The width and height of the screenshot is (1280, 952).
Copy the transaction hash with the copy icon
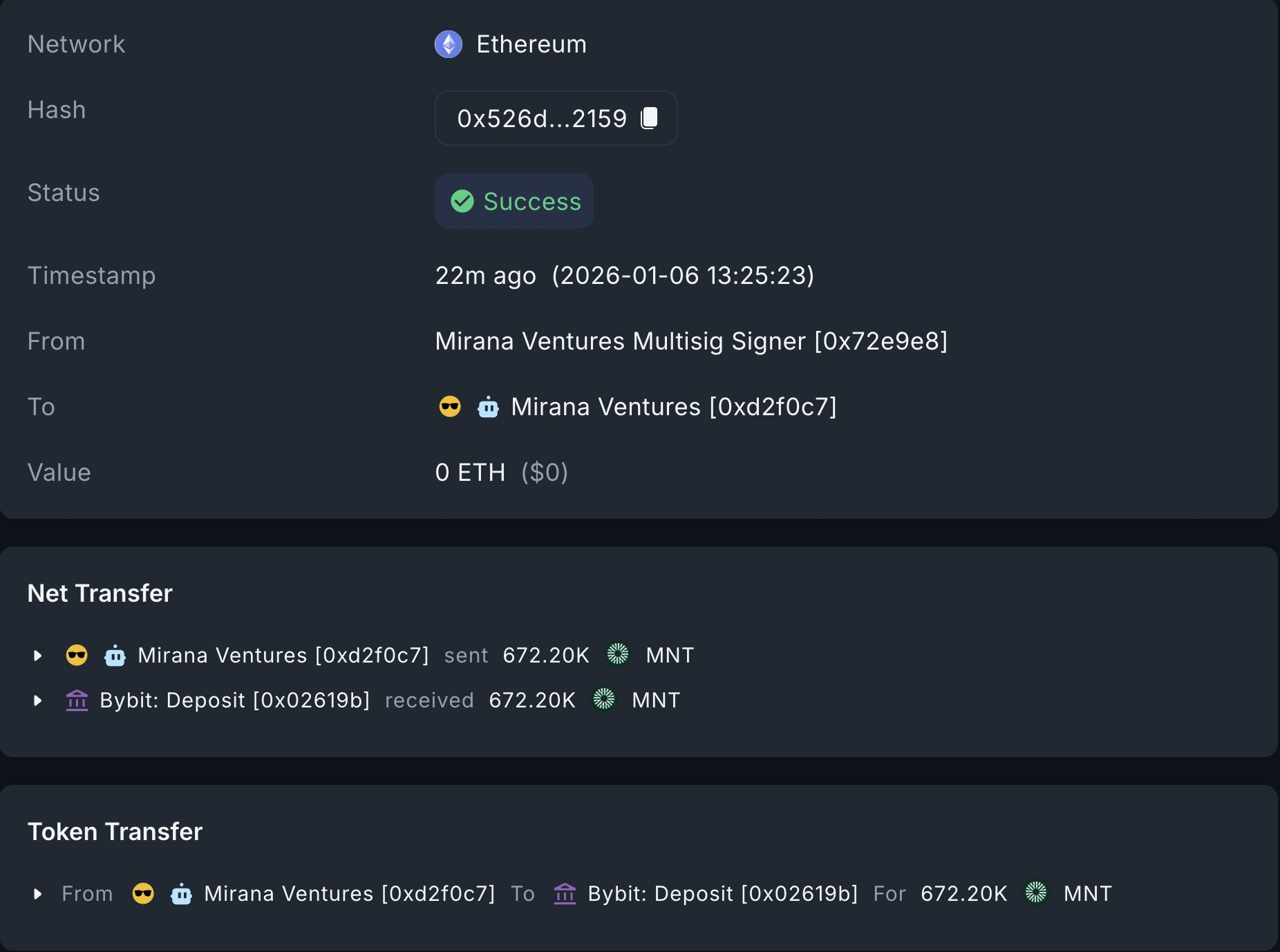pos(649,118)
